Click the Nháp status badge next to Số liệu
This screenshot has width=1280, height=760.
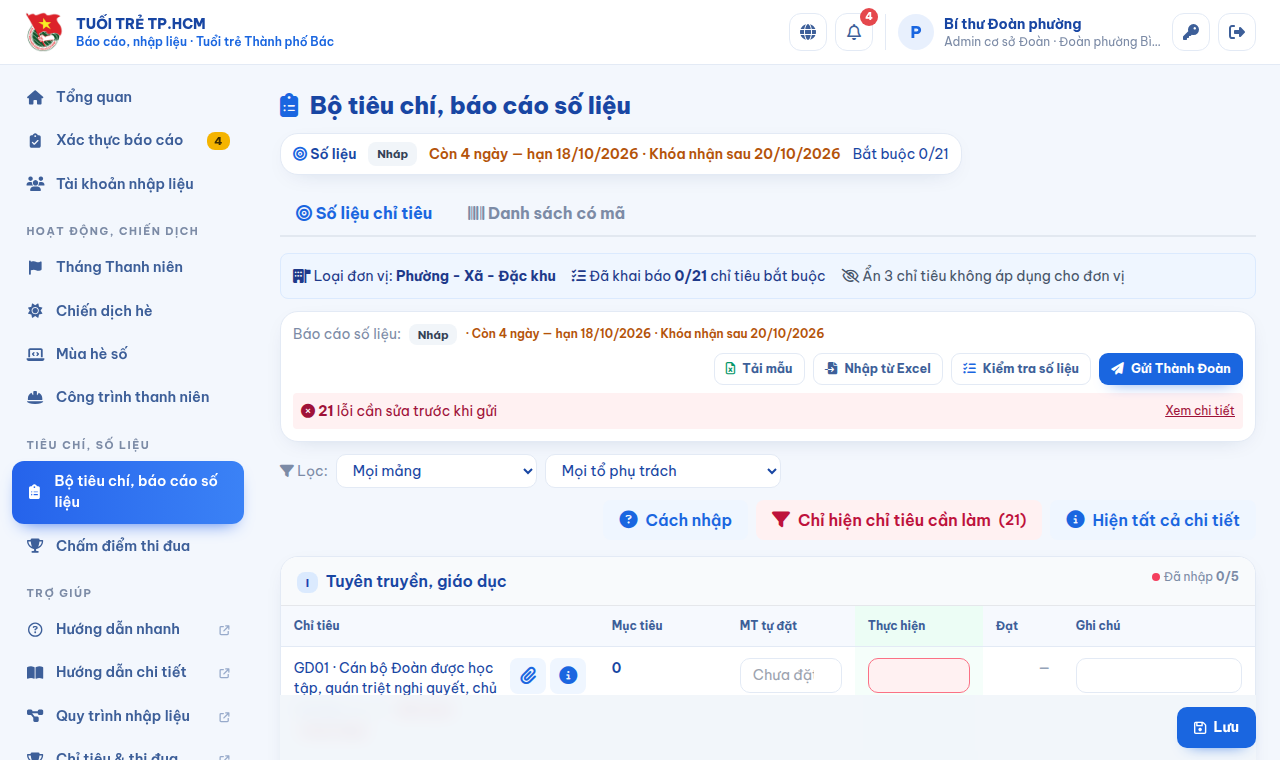tap(393, 154)
